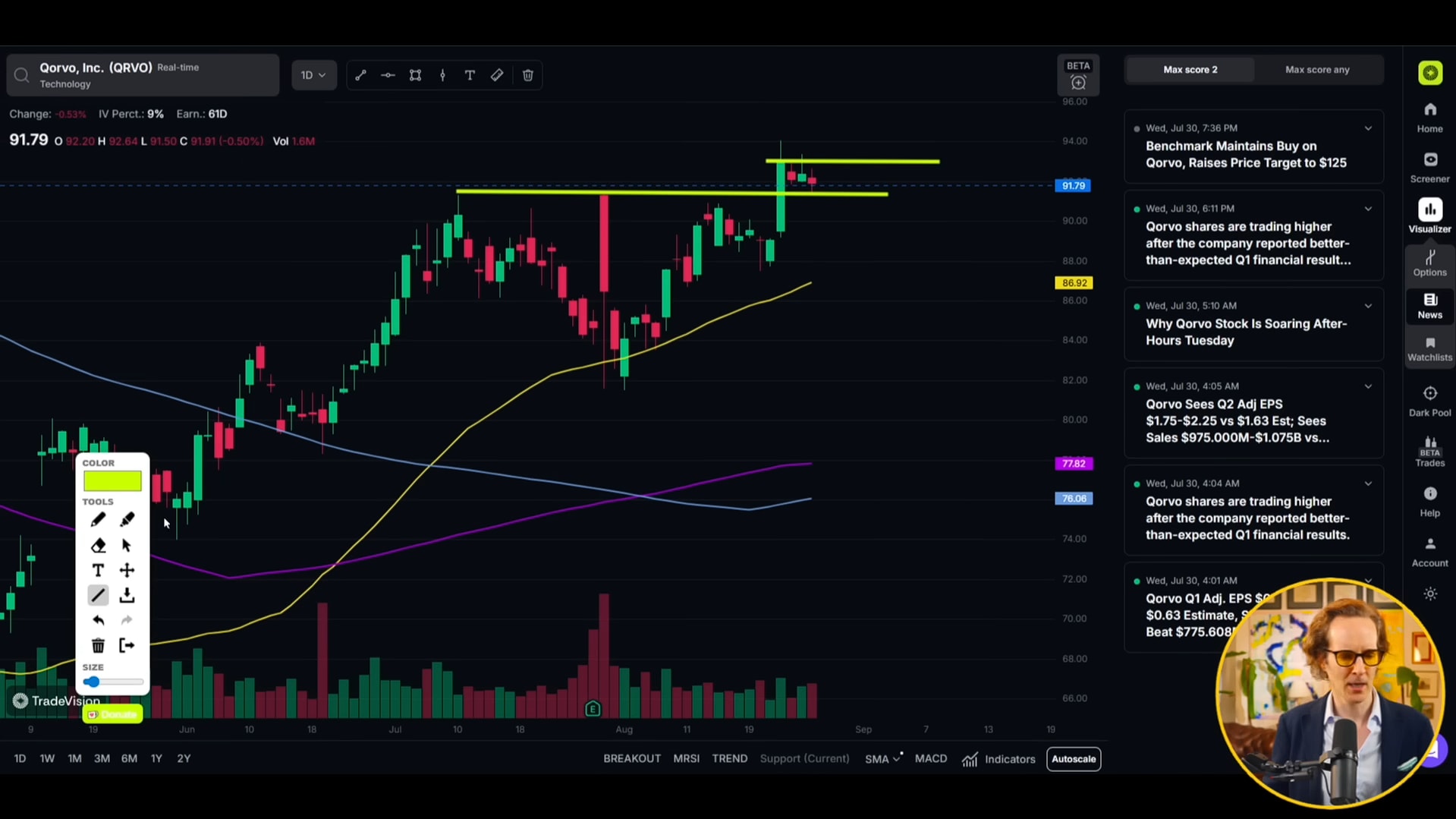Choose the move crosshair tool
Viewport: 1456px width, 819px height.
[x=127, y=570]
